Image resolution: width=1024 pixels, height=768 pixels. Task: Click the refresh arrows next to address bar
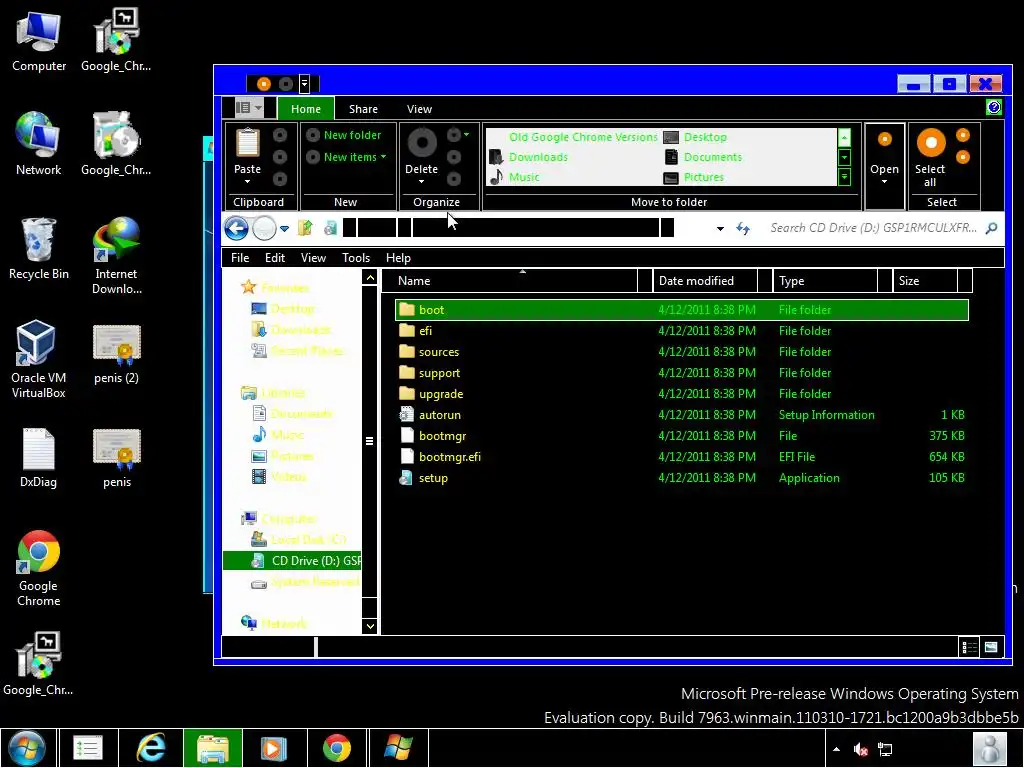click(743, 228)
